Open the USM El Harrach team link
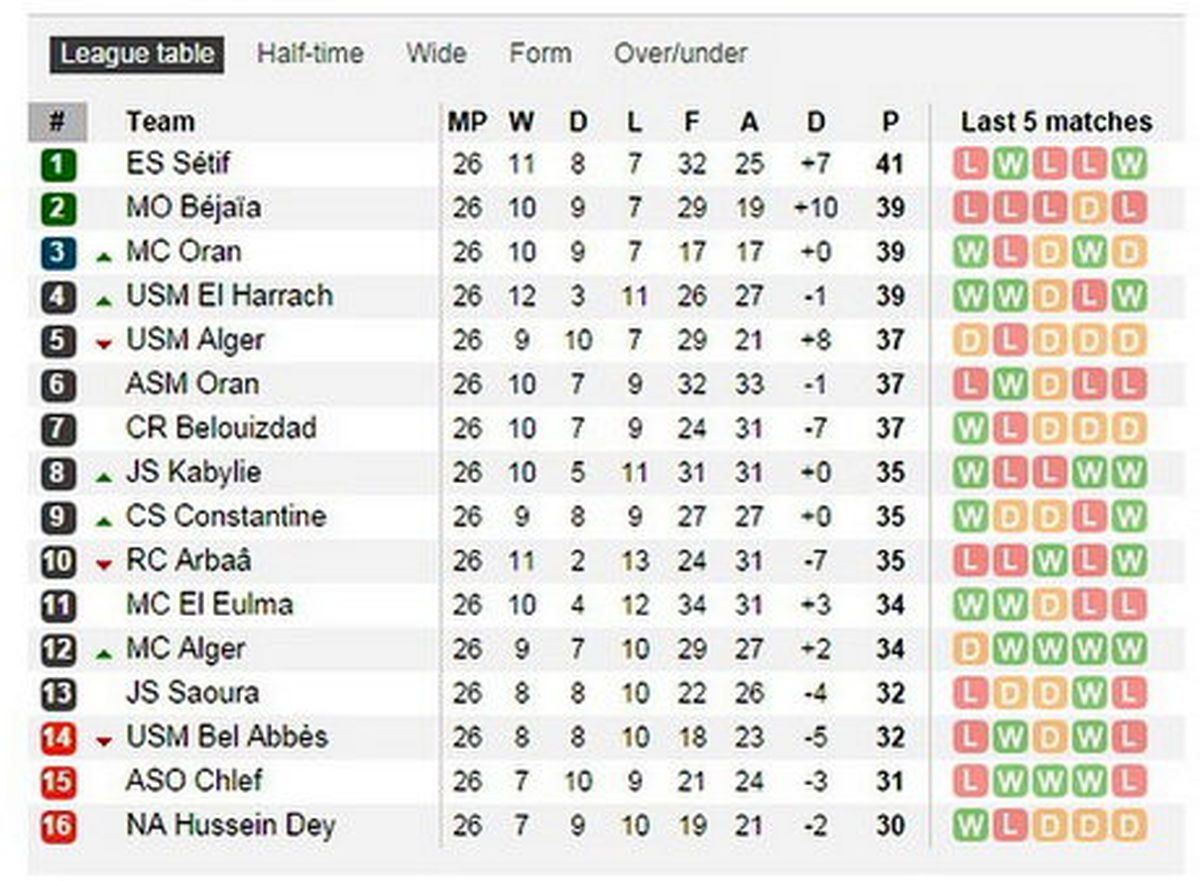The image size is (1200, 881). [x=229, y=296]
